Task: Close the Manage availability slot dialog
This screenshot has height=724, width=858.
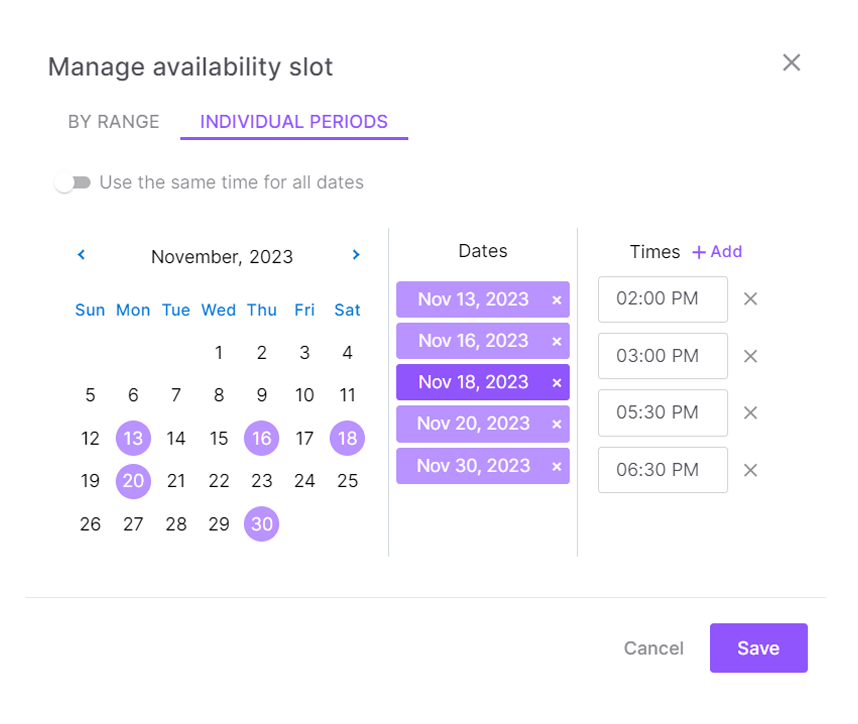Action: click(x=791, y=63)
